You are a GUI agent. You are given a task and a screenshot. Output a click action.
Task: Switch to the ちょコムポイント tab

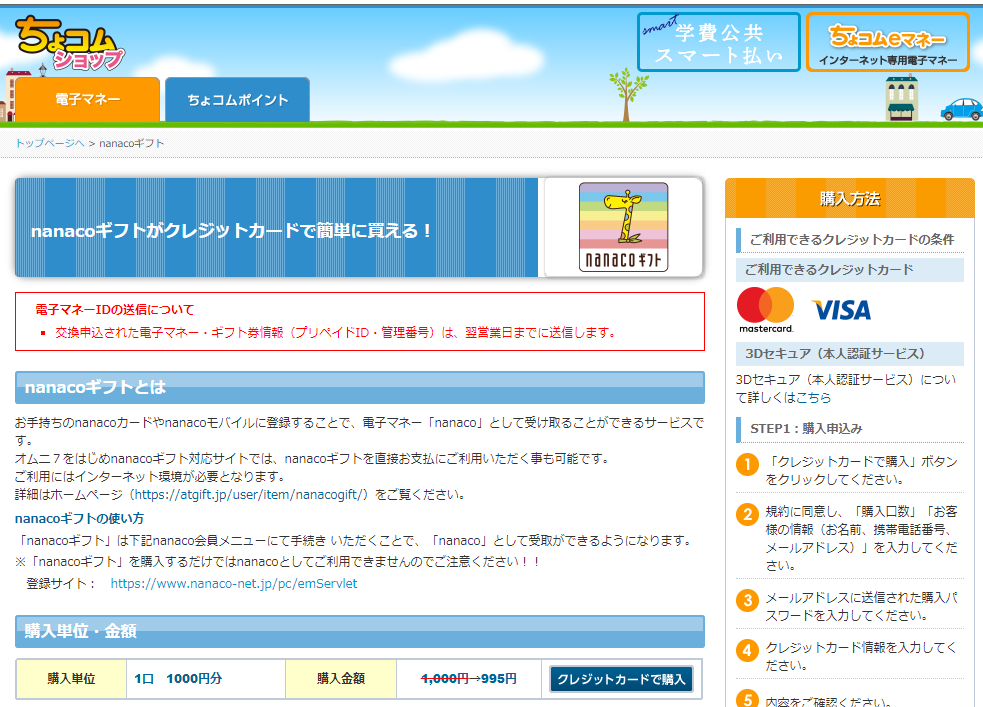(x=238, y=99)
